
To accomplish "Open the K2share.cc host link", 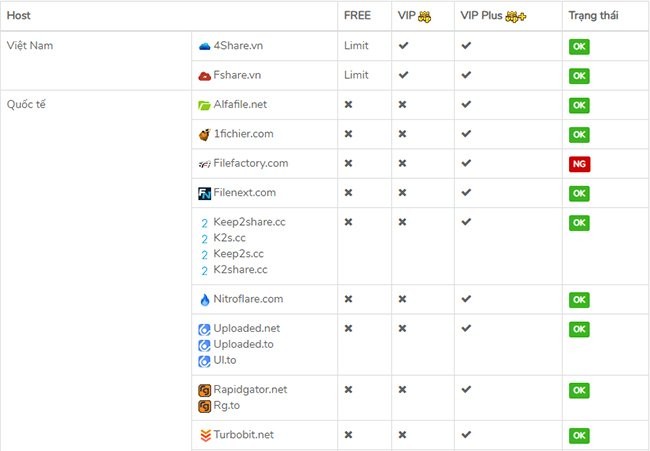I will tap(240, 270).
